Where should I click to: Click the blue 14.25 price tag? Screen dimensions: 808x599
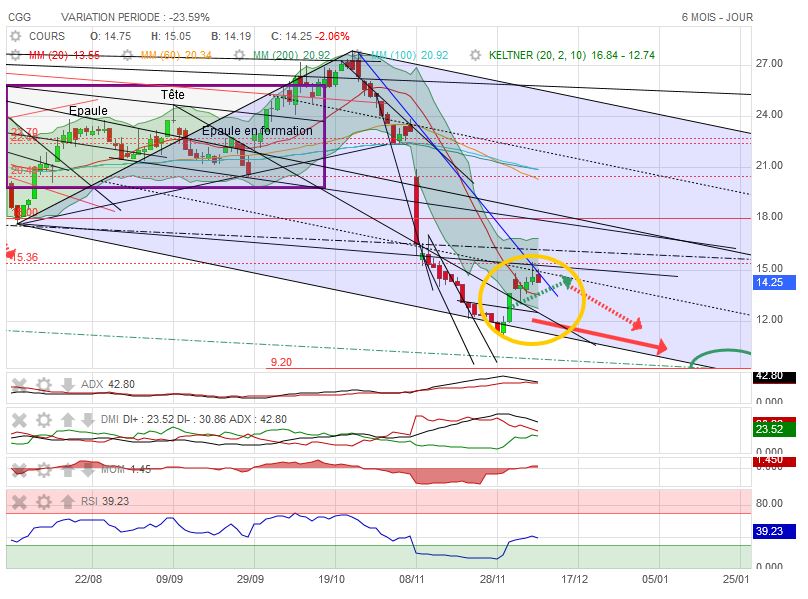[774, 282]
